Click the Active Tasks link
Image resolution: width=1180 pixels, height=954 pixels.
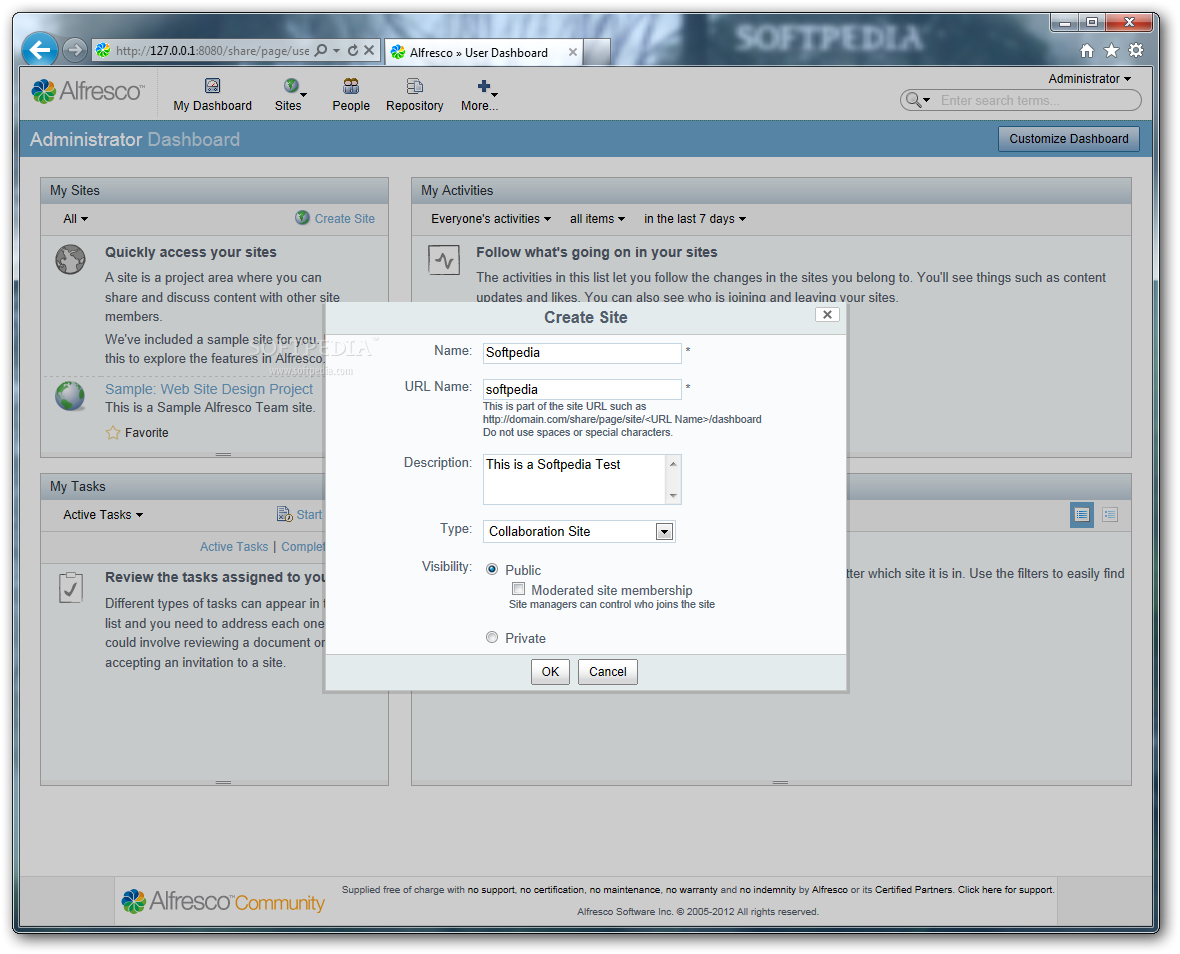pos(233,547)
